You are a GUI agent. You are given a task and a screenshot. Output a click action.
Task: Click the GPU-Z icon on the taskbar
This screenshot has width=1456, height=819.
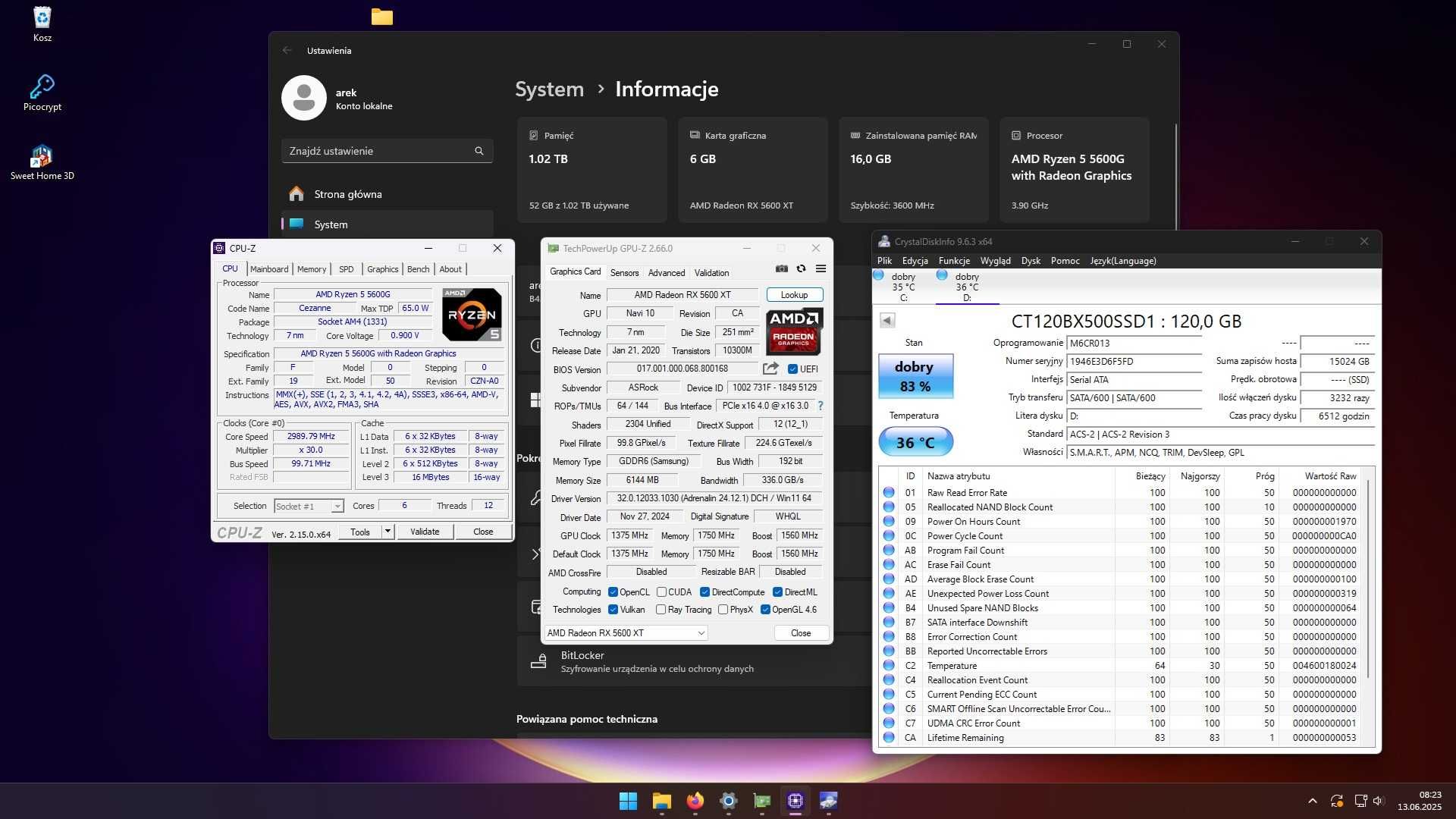click(x=762, y=801)
